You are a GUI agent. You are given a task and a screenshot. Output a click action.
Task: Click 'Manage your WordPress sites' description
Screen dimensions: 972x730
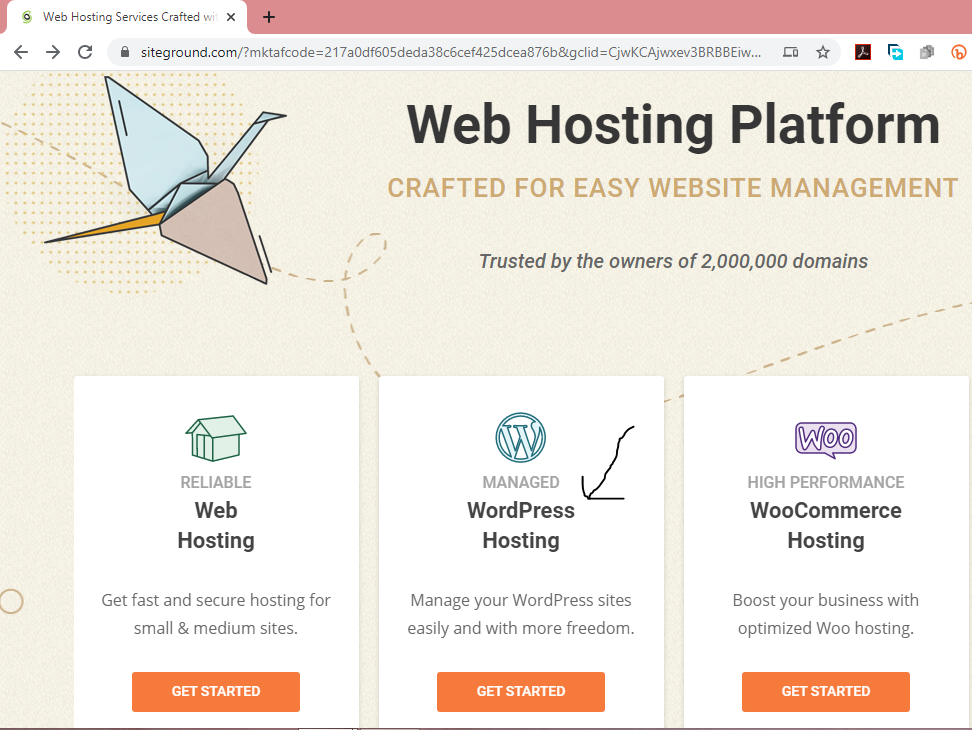[x=521, y=614]
